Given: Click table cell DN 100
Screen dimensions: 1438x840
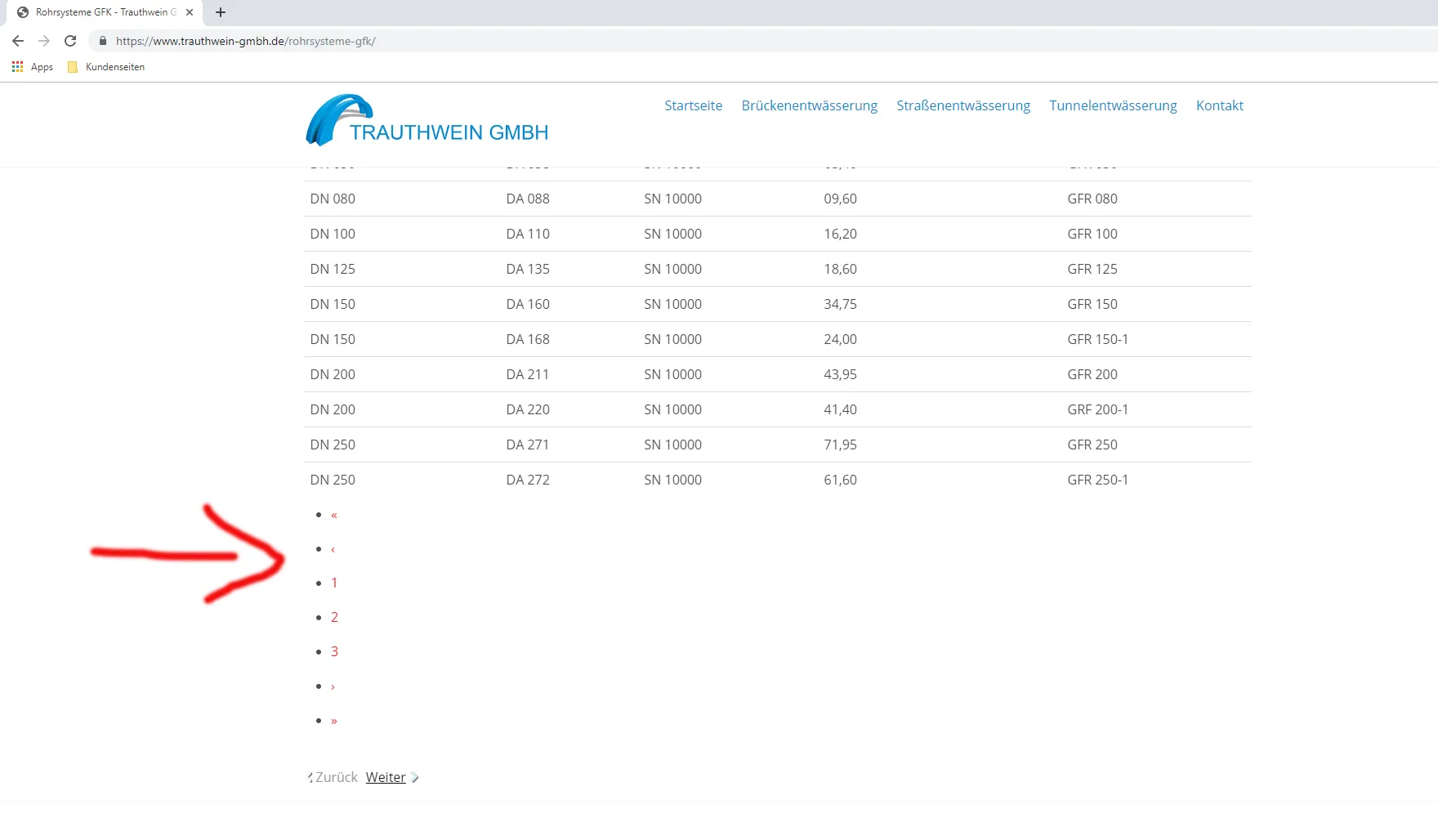Looking at the screenshot, I should click(333, 234).
